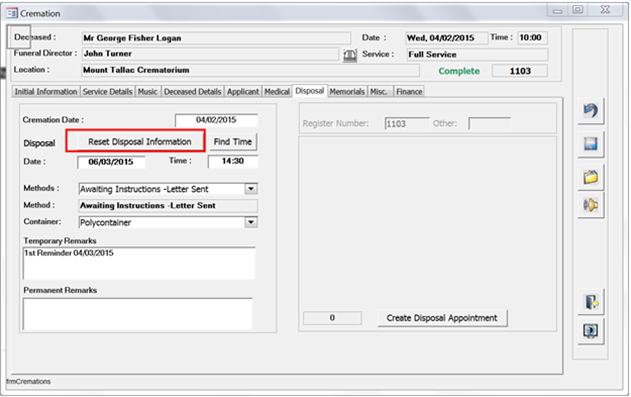Maximize the Cremation window
This screenshot has height=397, width=631.
(578, 10)
